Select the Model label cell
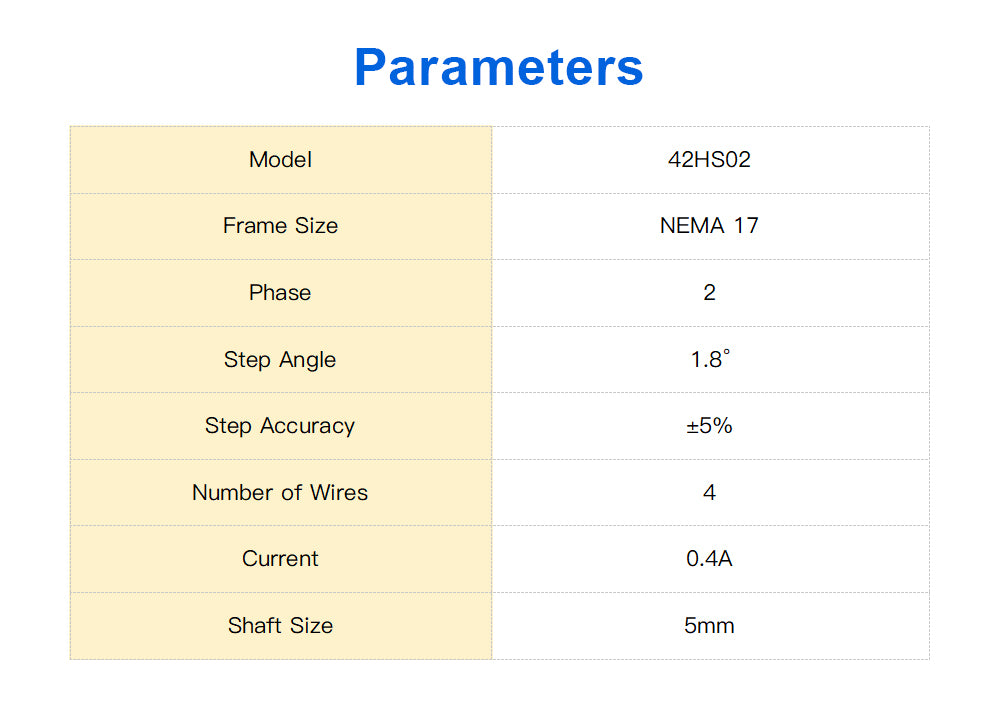 click(x=280, y=160)
